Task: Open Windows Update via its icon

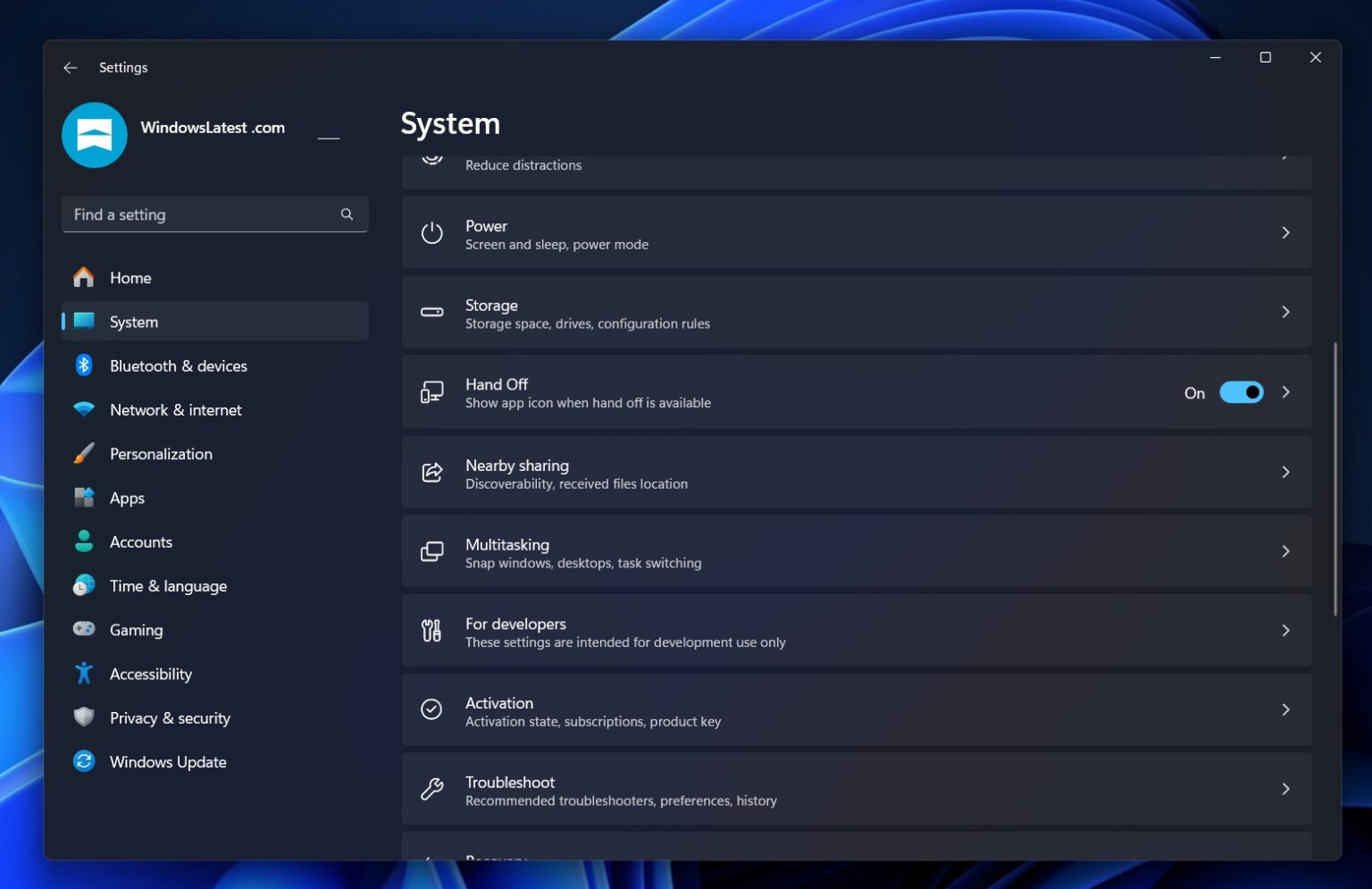Action: 83,761
